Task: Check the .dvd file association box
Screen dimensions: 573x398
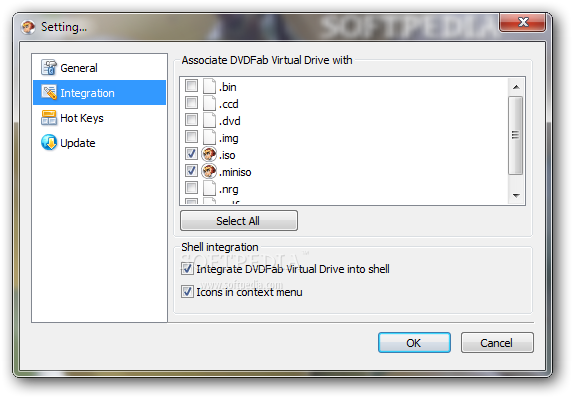Action: tap(191, 120)
